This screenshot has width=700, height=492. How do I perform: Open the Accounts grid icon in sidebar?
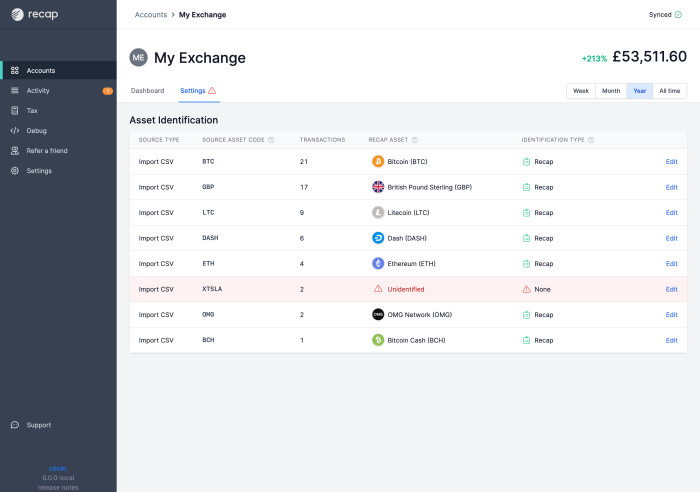[15, 71]
